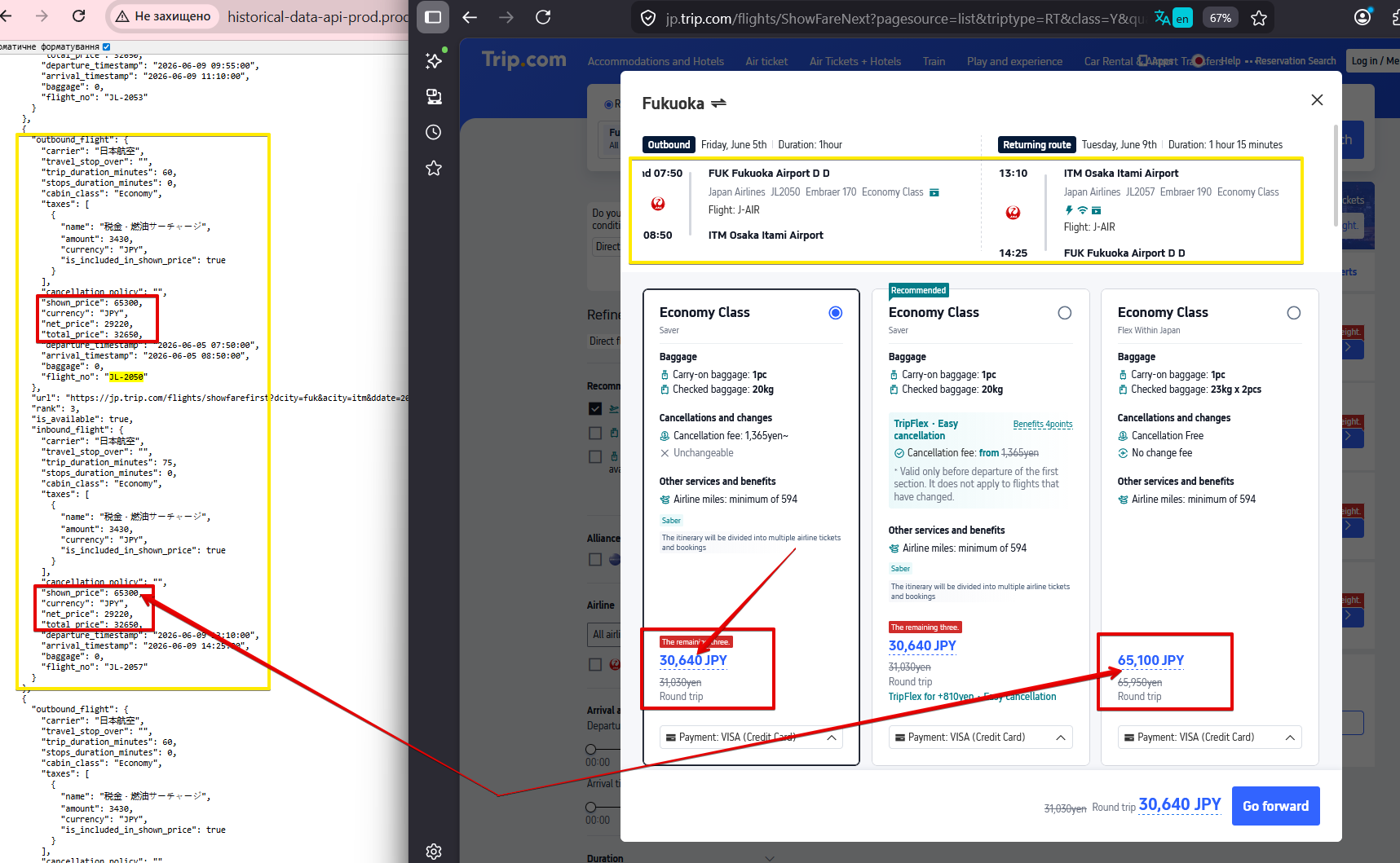Screen dimensions: 1400x863
Task: Click the swap arrows next to Fukuoka
Action: (x=718, y=103)
